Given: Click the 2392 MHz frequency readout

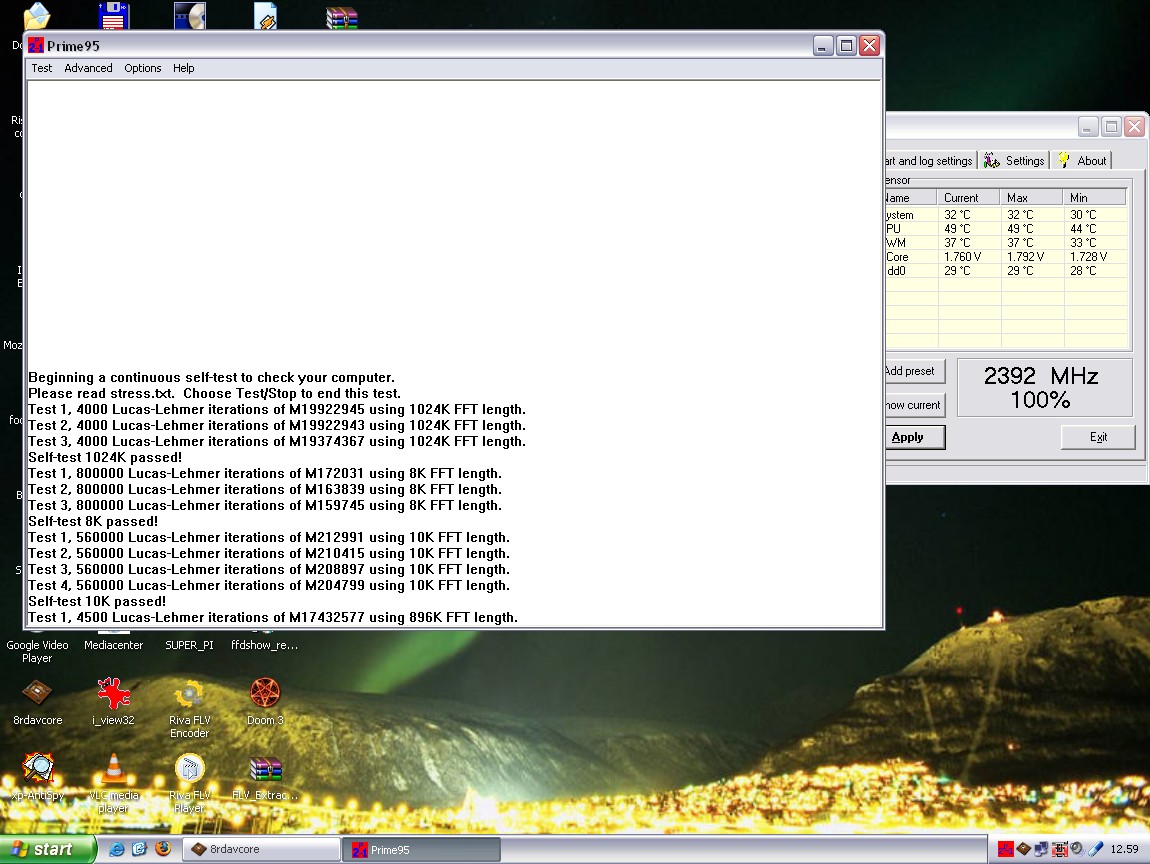Looking at the screenshot, I should coord(1041,376).
